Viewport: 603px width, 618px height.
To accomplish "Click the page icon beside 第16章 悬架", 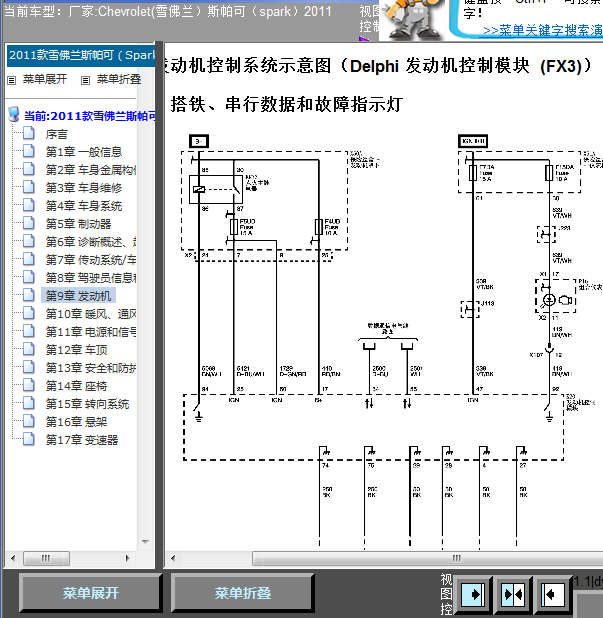I will 29,421.
